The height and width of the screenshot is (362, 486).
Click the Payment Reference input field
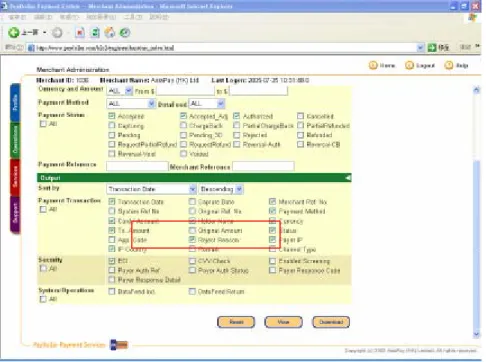(137, 166)
